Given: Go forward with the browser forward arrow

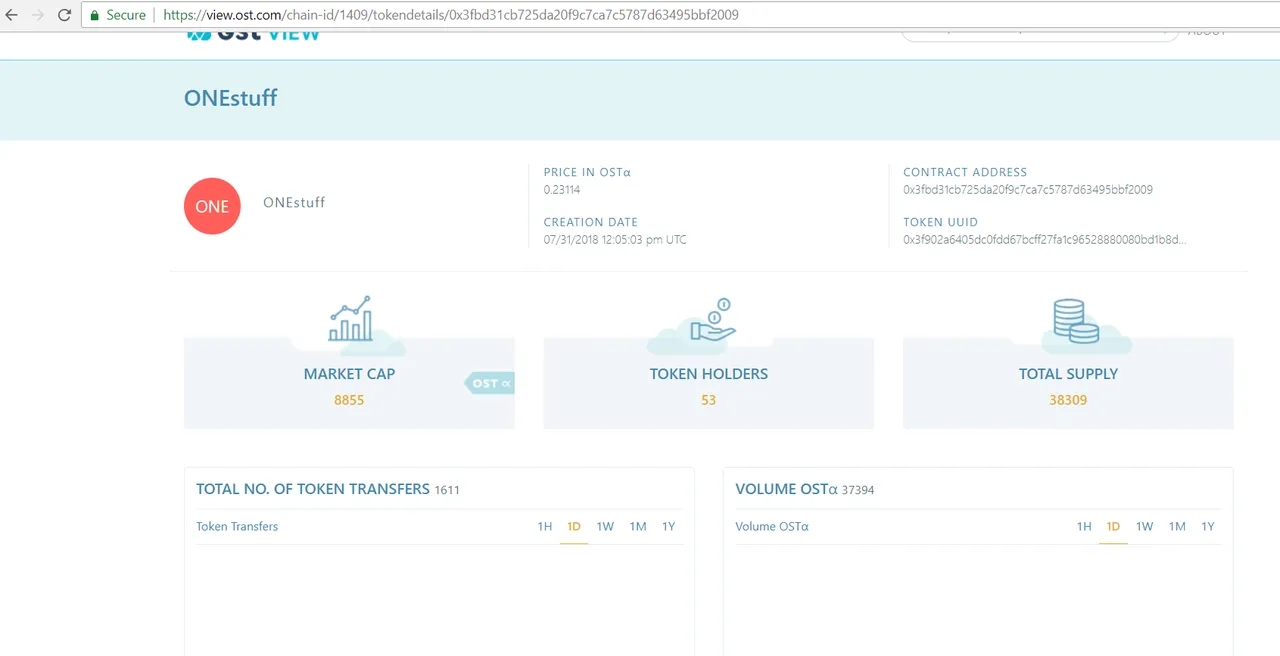Looking at the screenshot, I should click(x=38, y=15).
